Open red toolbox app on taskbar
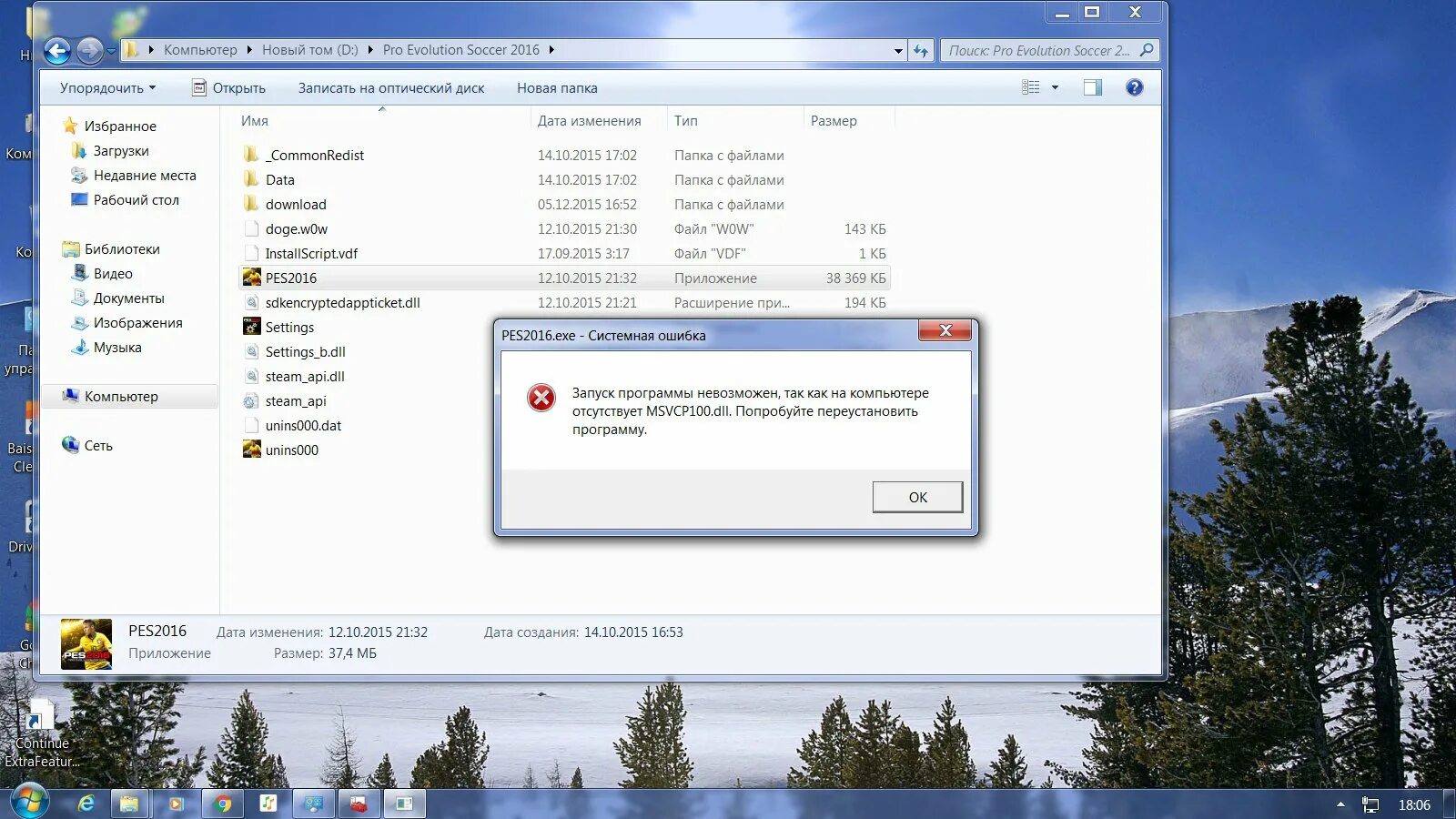The width and height of the screenshot is (1456, 819). tap(359, 804)
